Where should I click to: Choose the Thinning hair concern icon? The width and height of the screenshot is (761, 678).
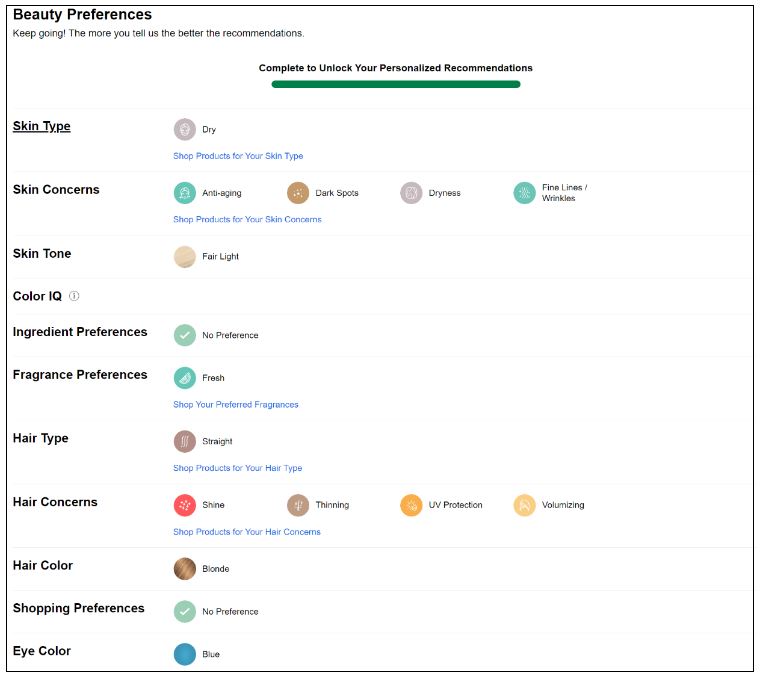(298, 505)
